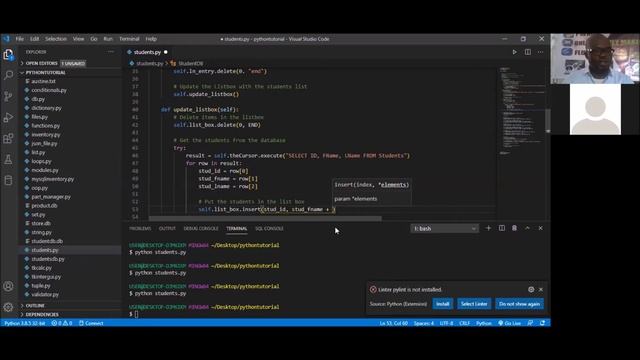Open the File menu

tap(20, 39)
